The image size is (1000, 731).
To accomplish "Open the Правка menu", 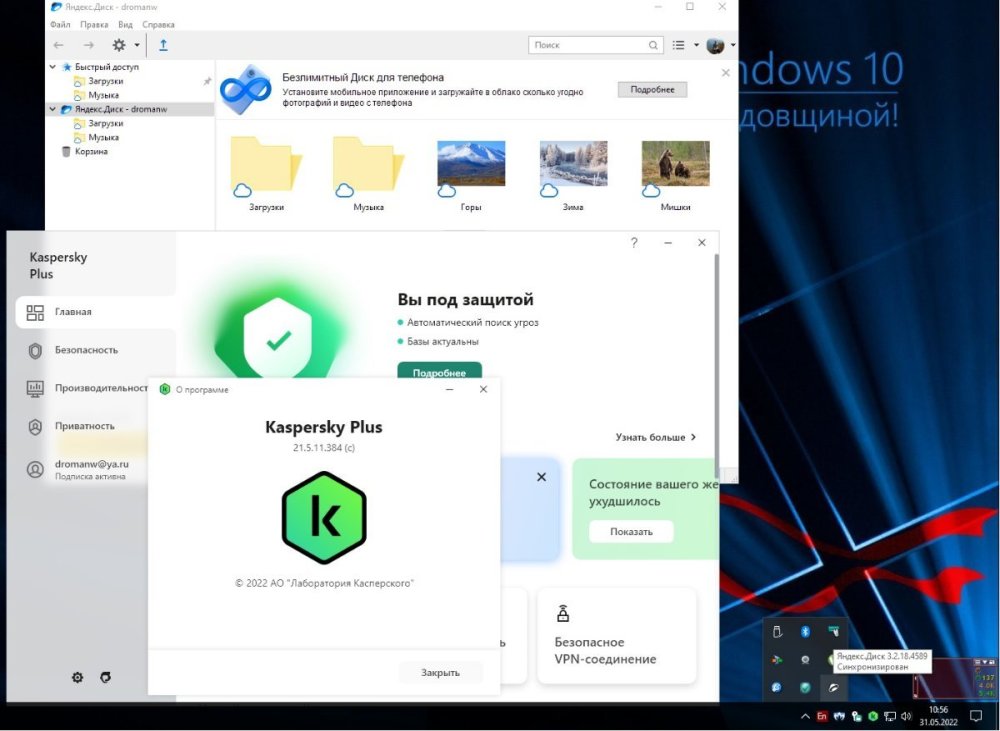I will click(x=94, y=24).
